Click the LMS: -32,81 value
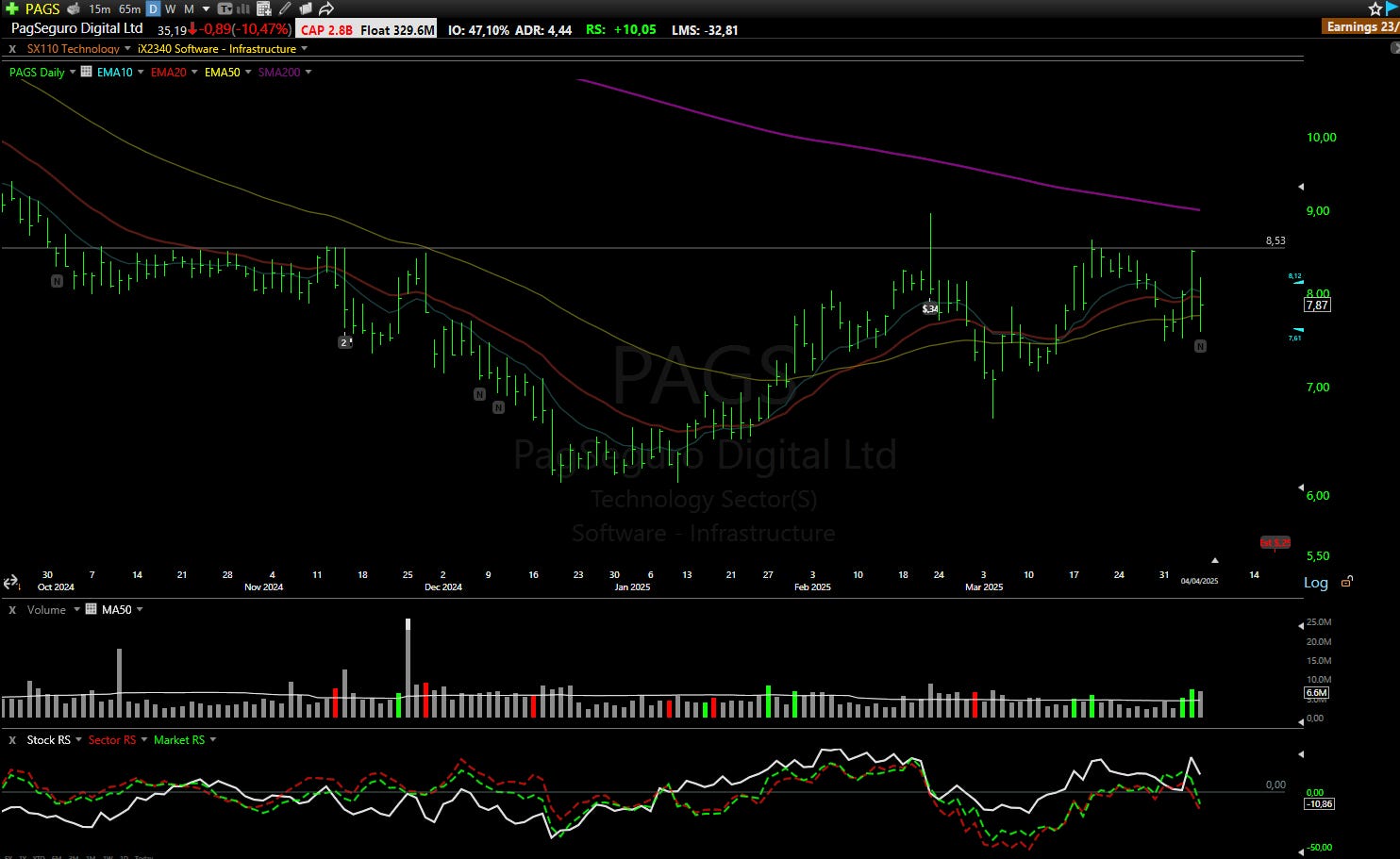 coord(705,30)
